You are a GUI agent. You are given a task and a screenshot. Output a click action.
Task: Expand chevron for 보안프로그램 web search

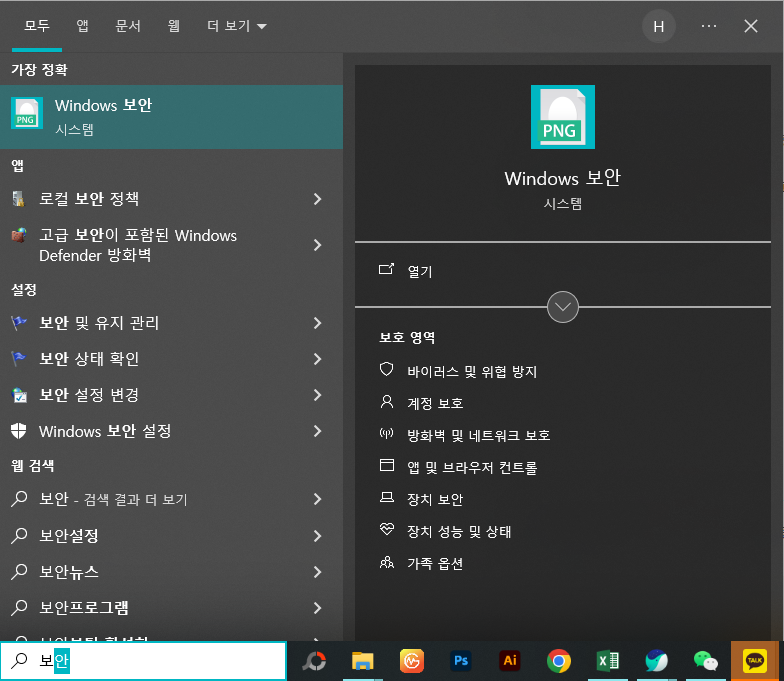click(x=317, y=608)
